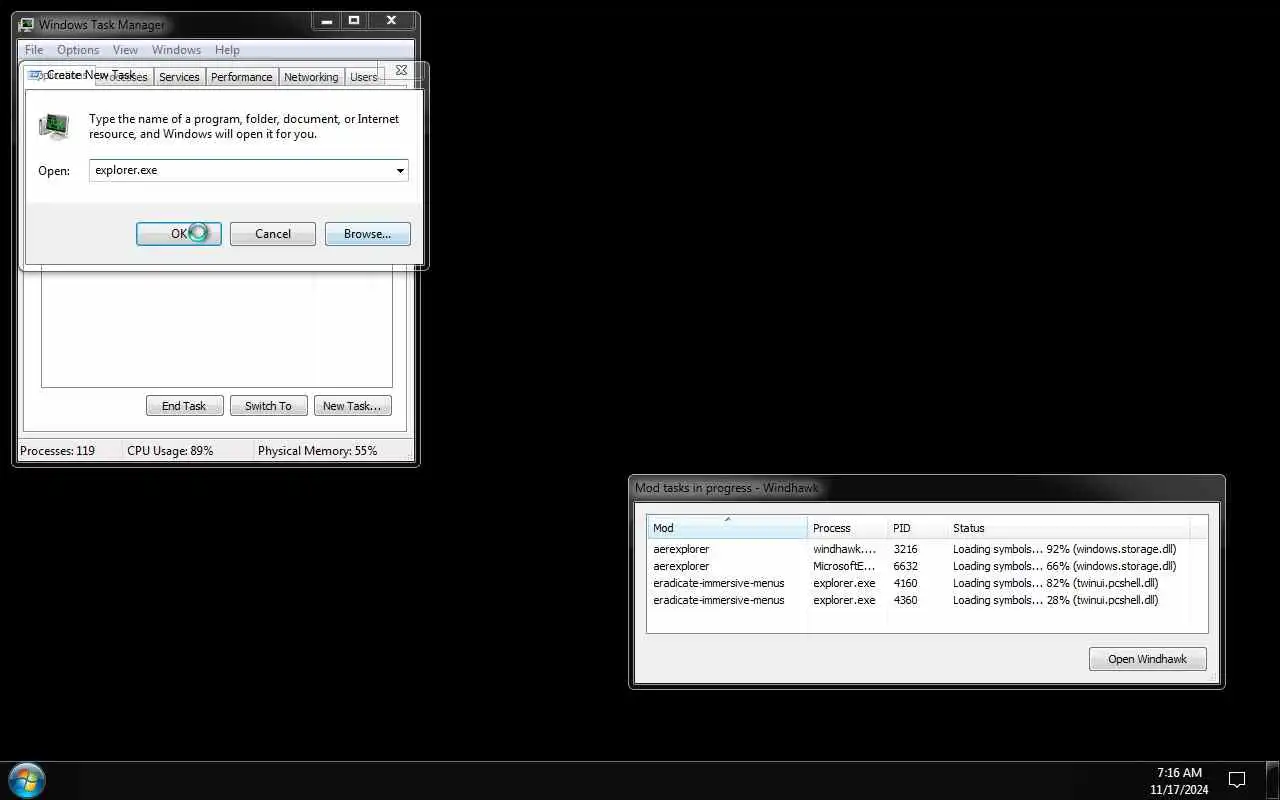
Task: Sort by the Process column header
Action: 847,528
